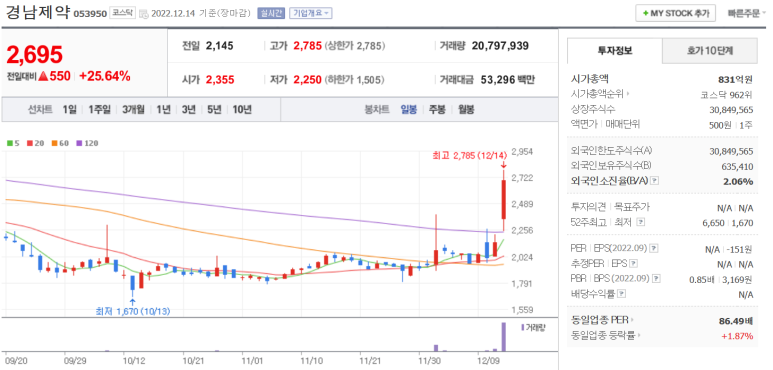Click the 최고 2,785 (12/14) chart marker
The width and height of the screenshot is (773, 370).
pos(469,156)
